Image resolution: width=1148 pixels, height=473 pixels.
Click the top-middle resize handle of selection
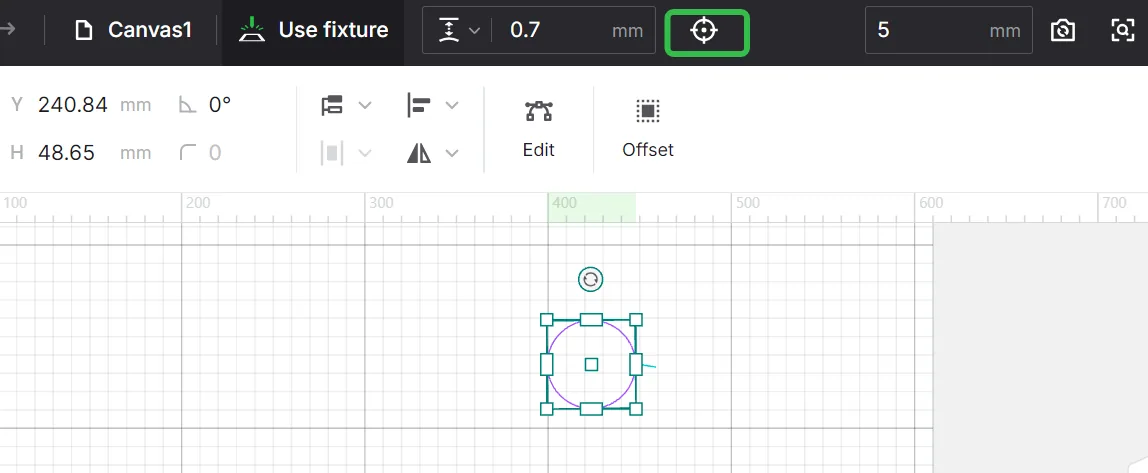[592, 319]
